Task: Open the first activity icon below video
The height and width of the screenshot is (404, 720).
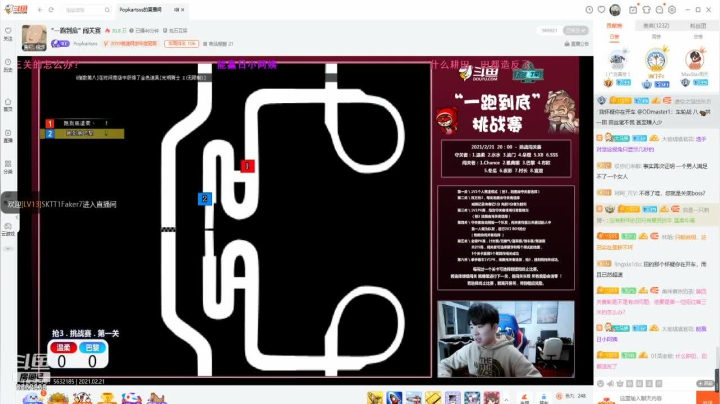Action: pyautogui.click(x=33, y=398)
